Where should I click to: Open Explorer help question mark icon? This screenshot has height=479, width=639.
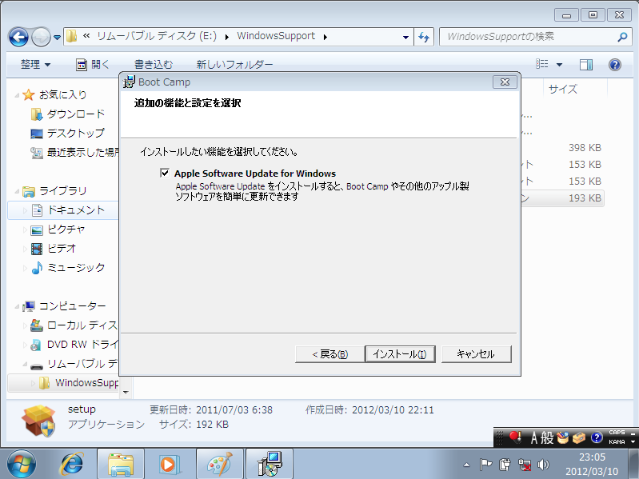tap(615, 64)
